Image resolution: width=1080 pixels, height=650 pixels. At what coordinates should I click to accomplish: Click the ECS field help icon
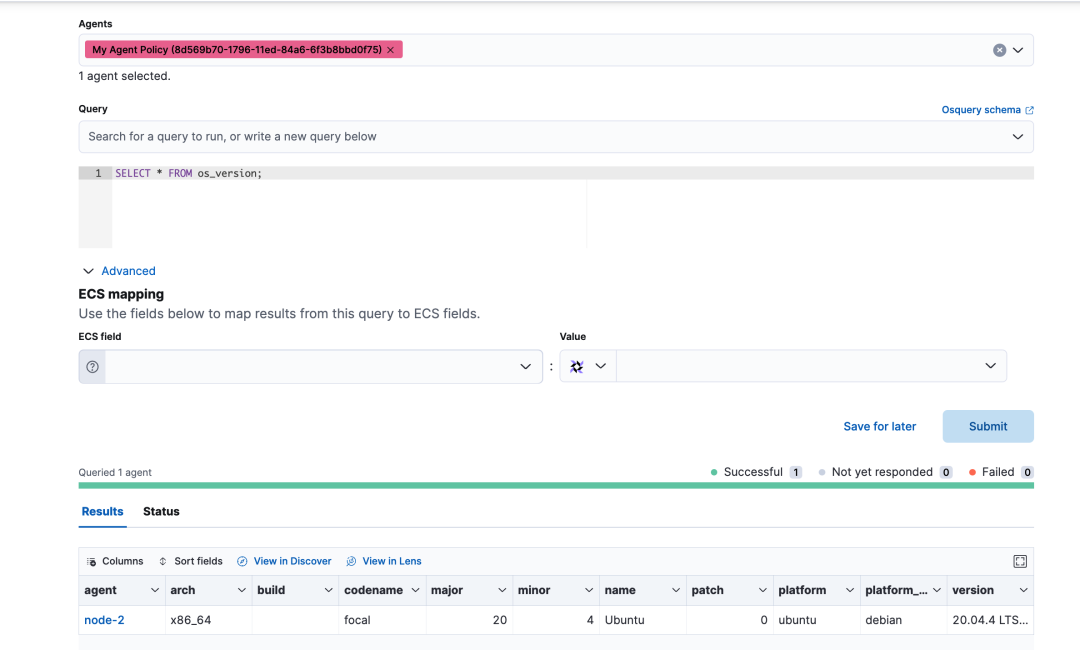click(93, 367)
